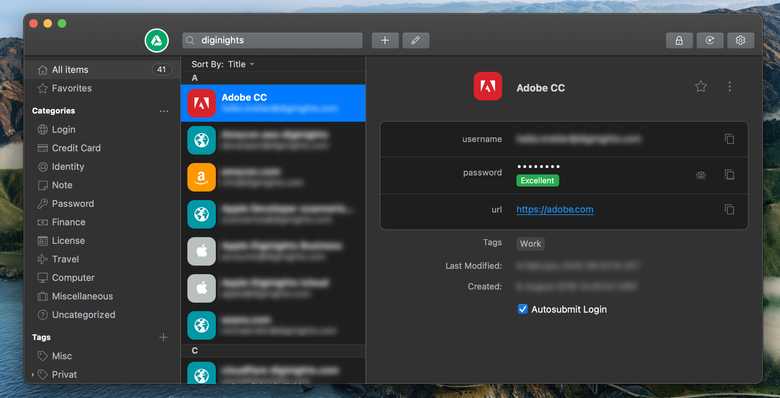Click the Adobe logo in detail header
This screenshot has width=780, height=398.
coord(488,87)
